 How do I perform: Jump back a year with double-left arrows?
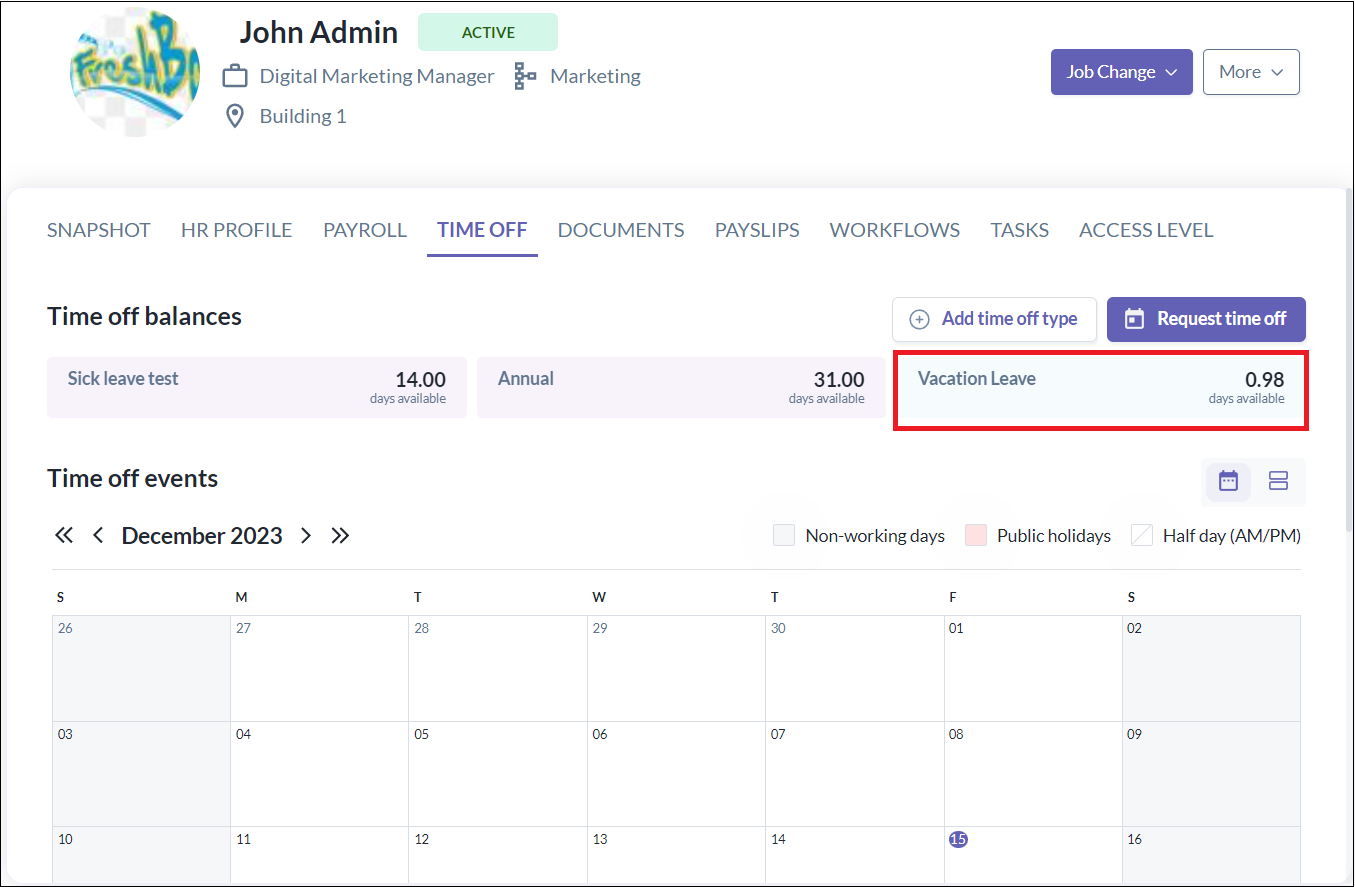click(64, 535)
